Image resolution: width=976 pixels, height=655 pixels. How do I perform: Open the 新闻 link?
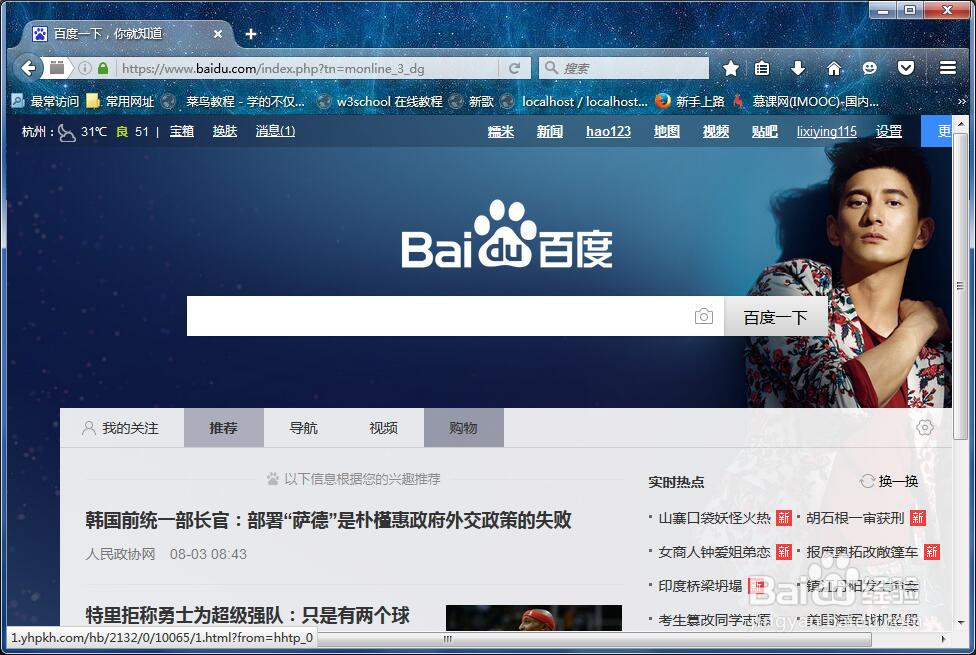550,131
